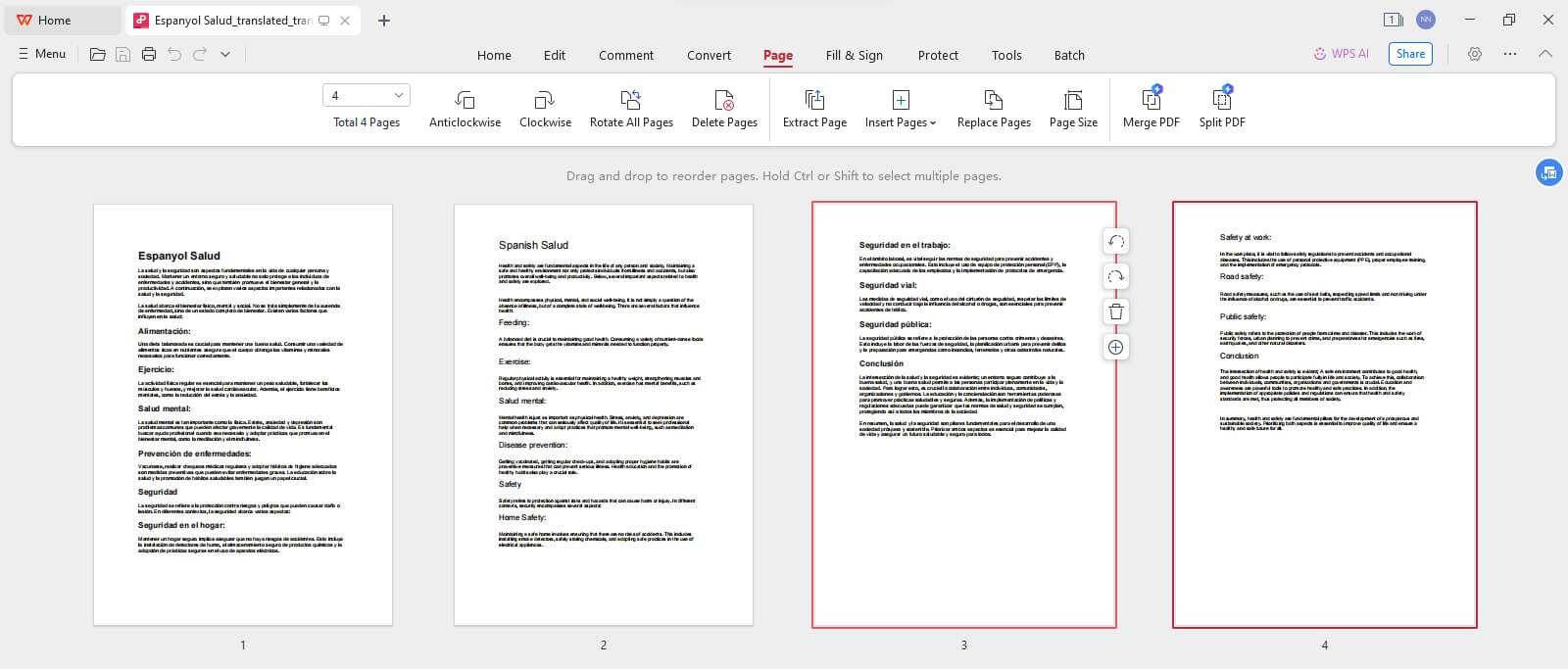Click the Redo arrow
1568x669 pixels.
click(x=200, y=55)
